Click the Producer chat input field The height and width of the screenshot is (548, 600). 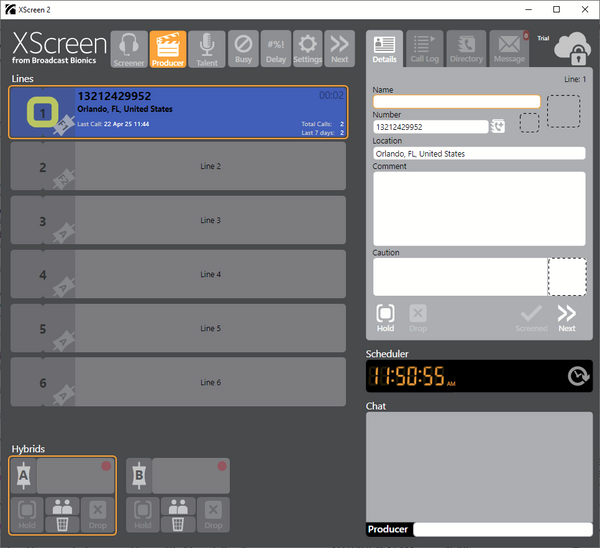[503, 529]
